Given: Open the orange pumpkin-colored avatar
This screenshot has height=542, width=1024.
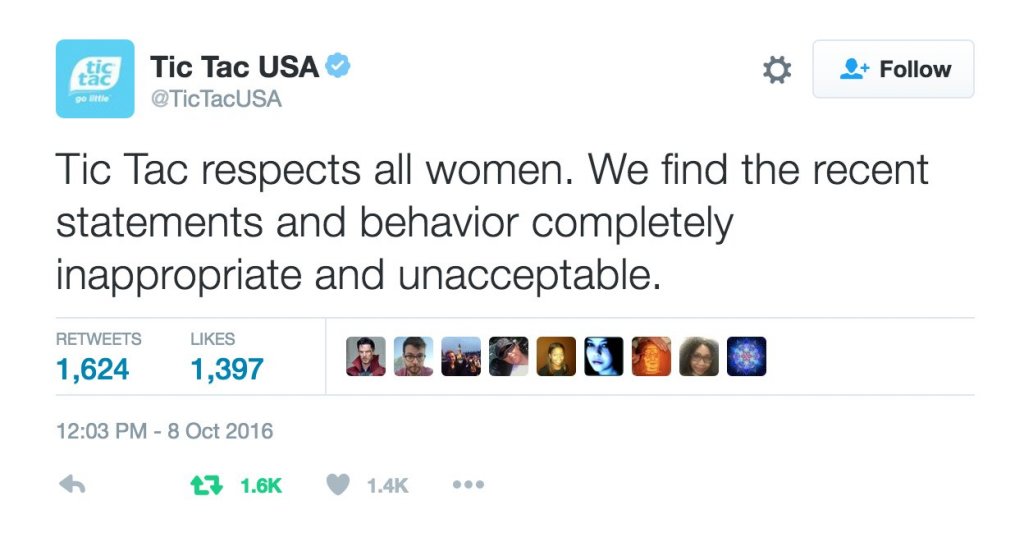Looking at the screenshot, I should tap(651, 357).
